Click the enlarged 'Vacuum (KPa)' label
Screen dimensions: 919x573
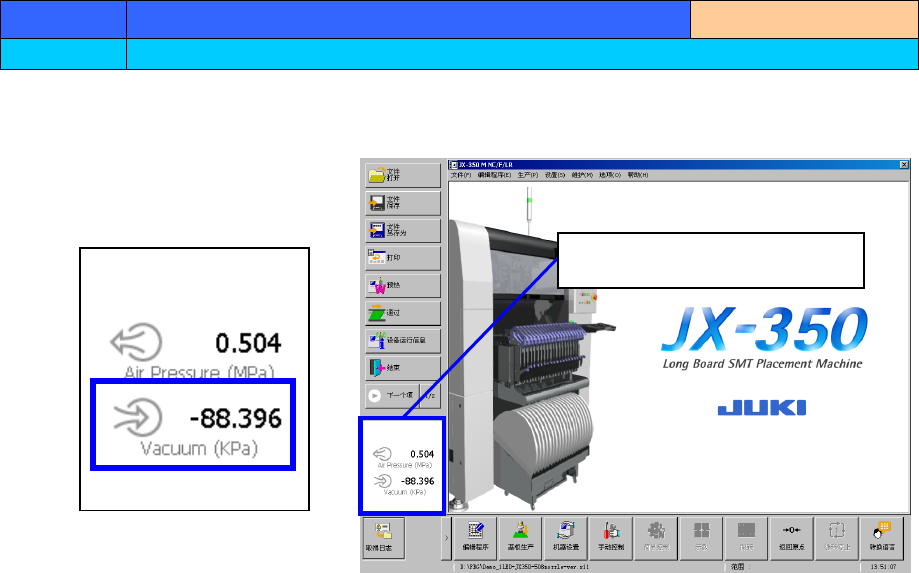(x=199, y=448)
